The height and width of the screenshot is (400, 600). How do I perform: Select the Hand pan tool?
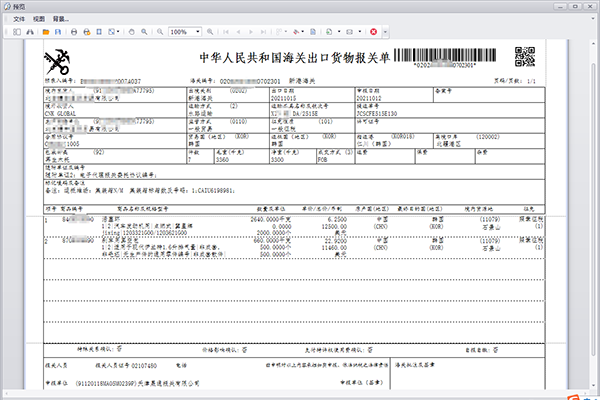coord(132,32)
